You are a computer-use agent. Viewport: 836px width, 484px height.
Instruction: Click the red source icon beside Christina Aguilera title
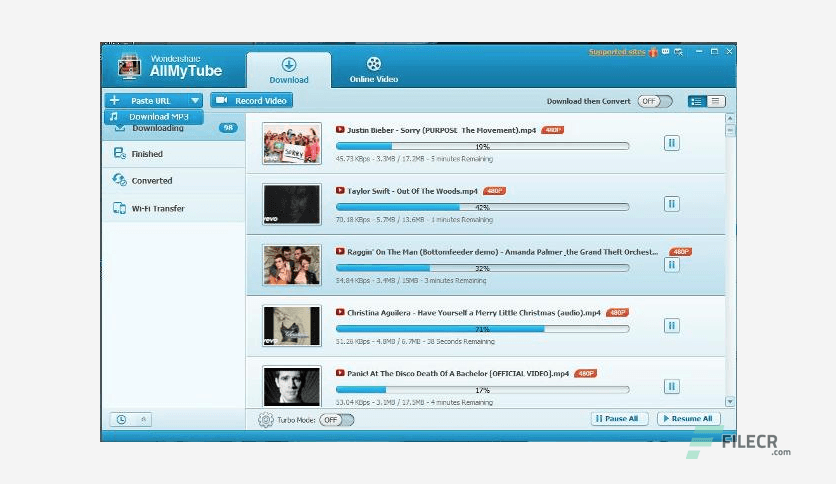tap(340, 312)
